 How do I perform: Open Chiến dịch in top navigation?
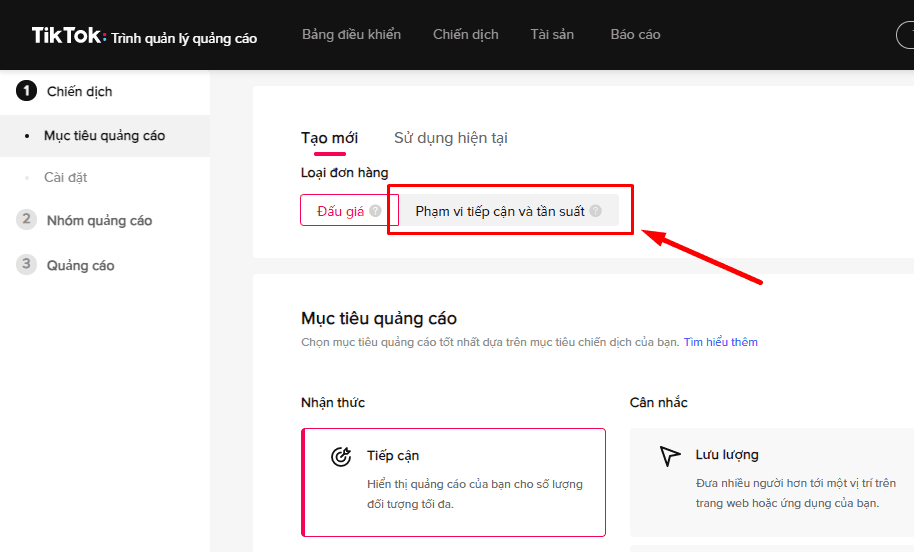click(x=465, y=35)
